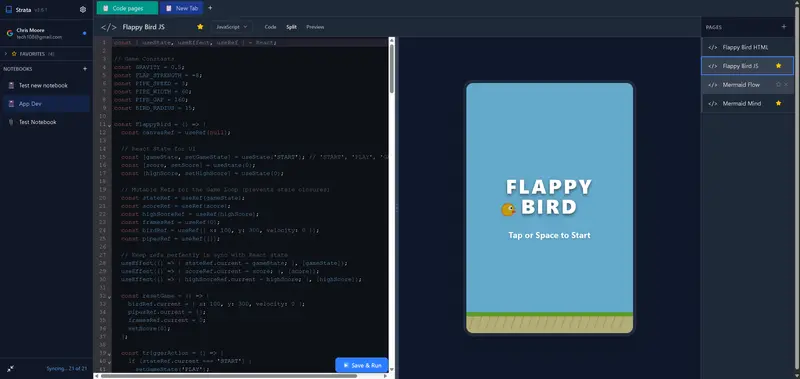
Task: Star the Mermaid Flow page
Action: tap(778, 85)
